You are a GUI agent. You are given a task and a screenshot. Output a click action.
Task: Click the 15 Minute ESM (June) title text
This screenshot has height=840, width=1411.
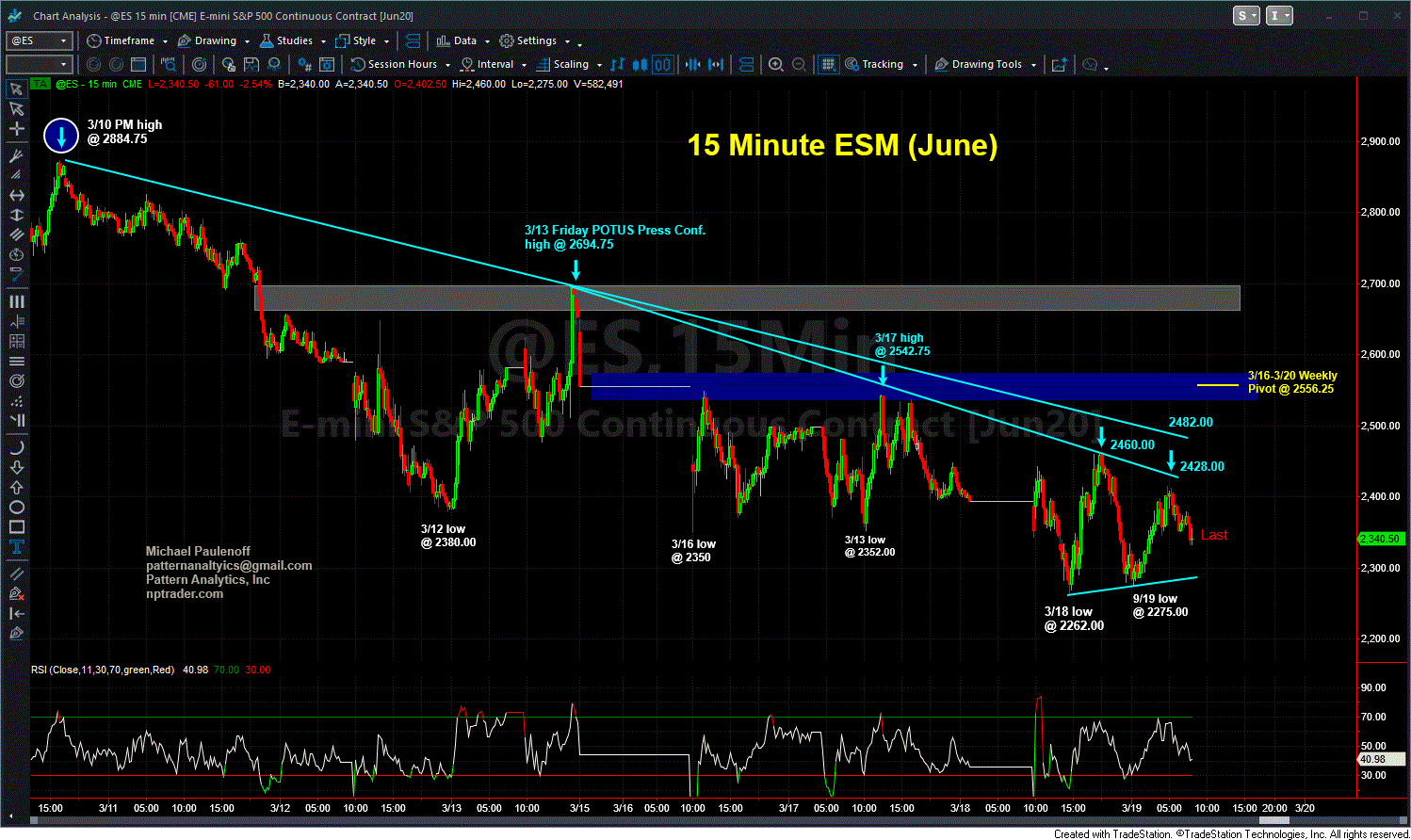coord(842,145)
